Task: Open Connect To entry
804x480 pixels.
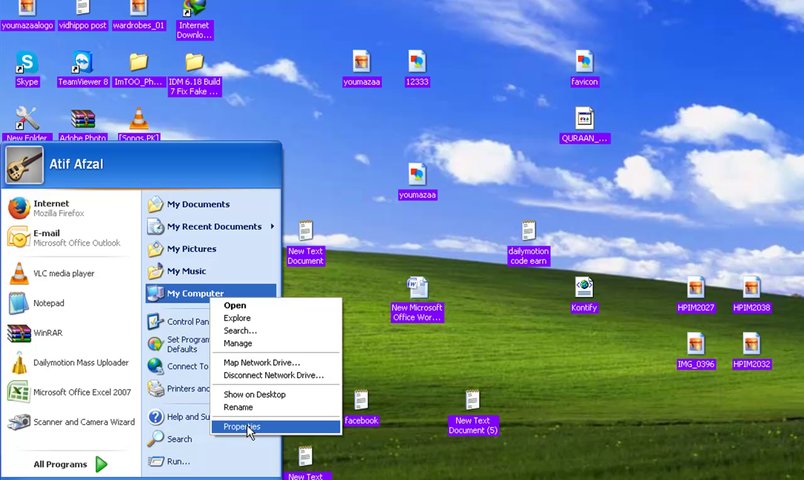Action: coord(178,366)
